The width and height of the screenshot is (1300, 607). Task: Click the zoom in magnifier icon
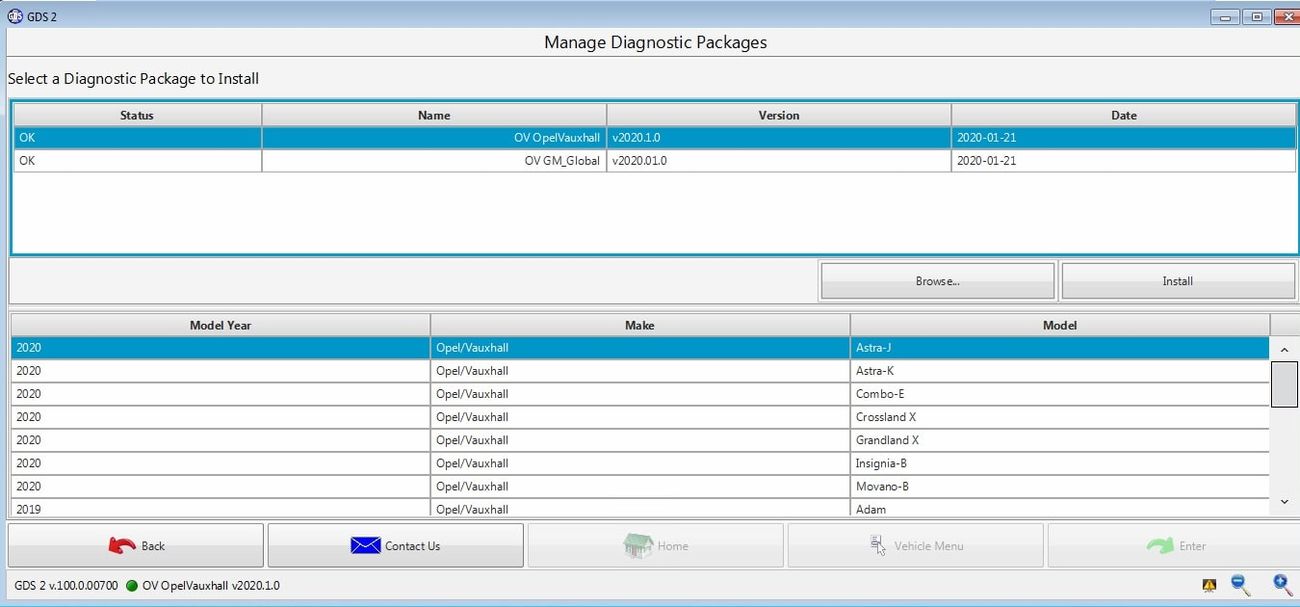[1282, 584]
